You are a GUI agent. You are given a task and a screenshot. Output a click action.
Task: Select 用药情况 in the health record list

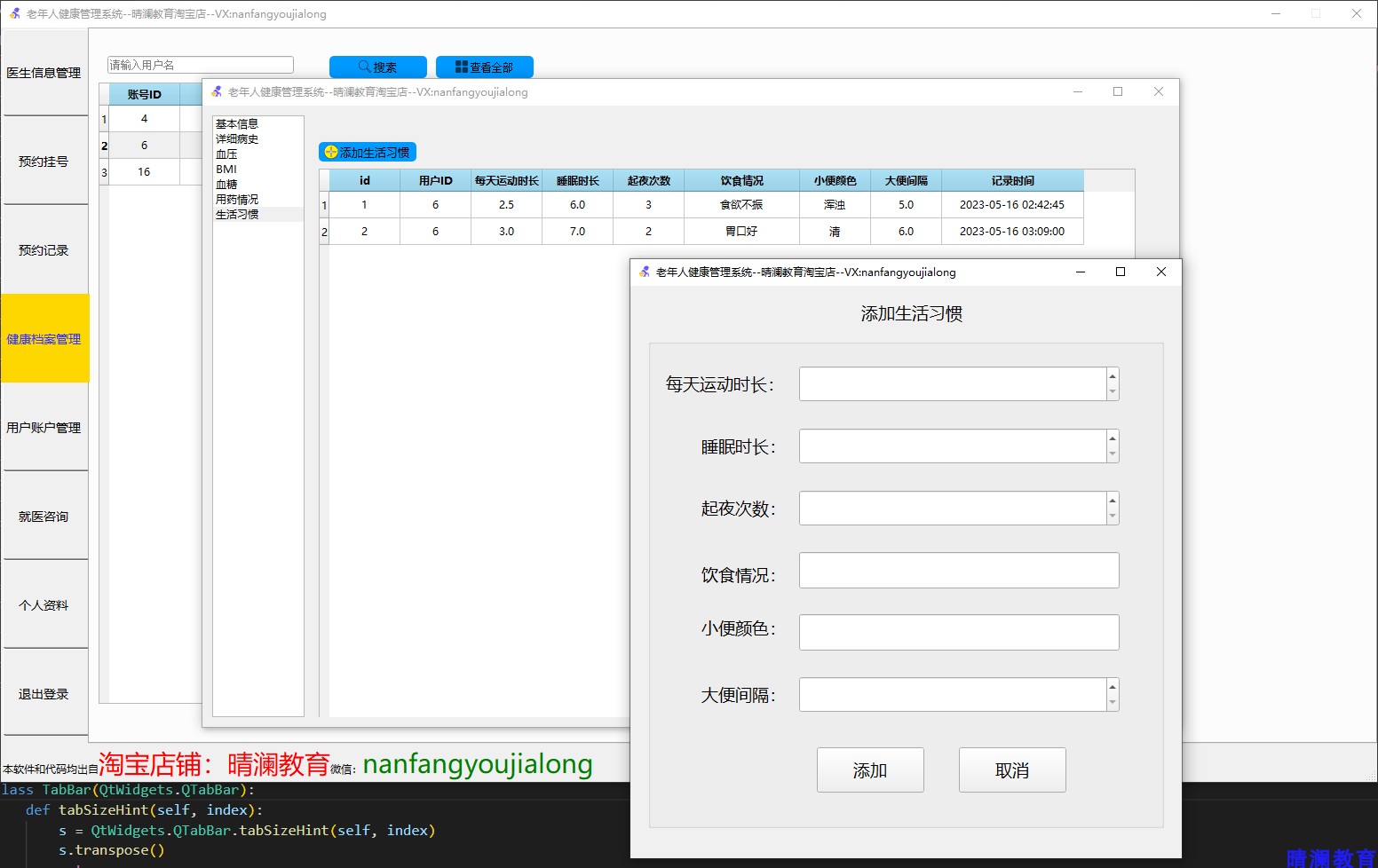(258, 200)
